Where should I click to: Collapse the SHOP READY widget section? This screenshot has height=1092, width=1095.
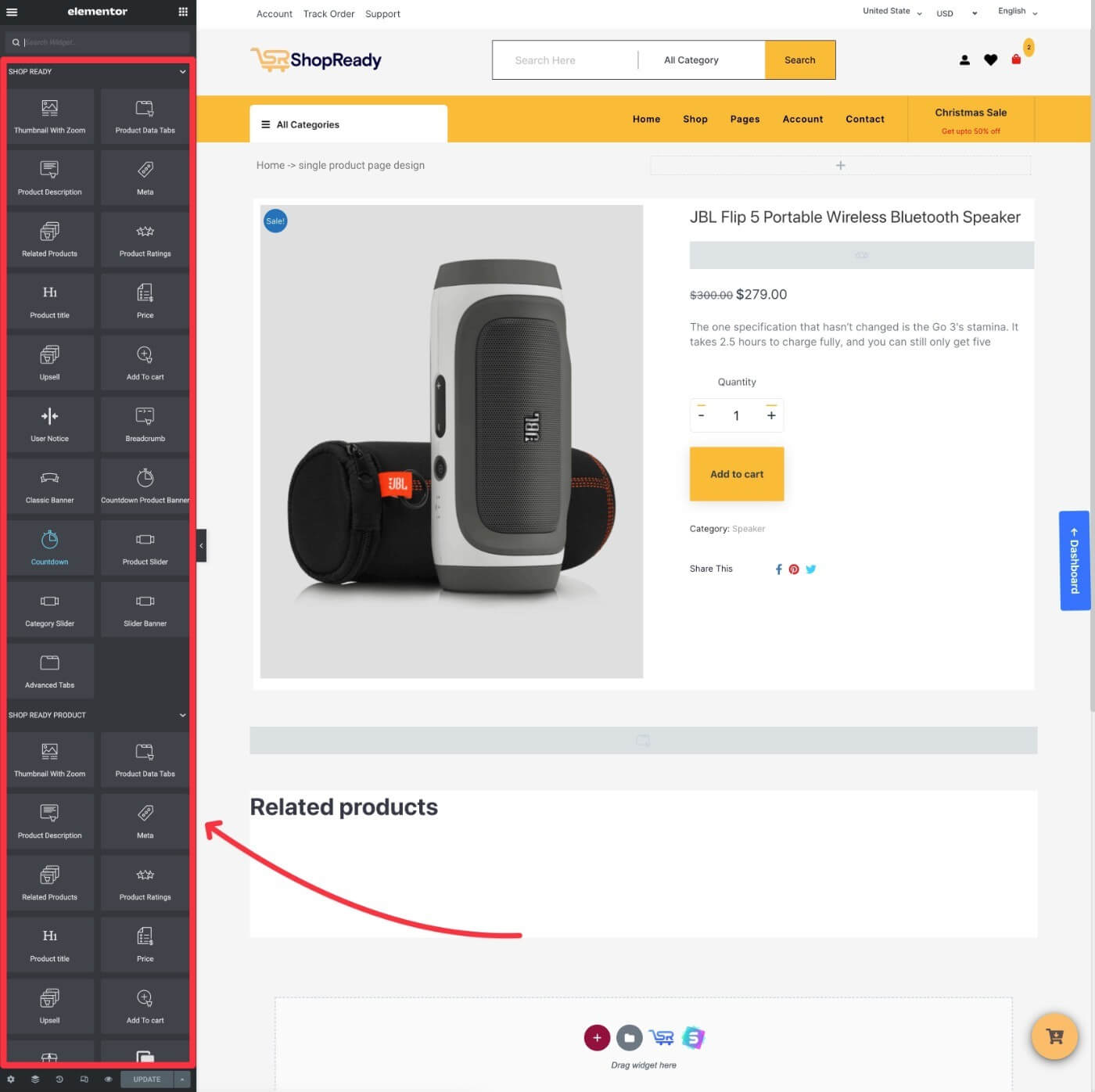[x=182, y=72]
